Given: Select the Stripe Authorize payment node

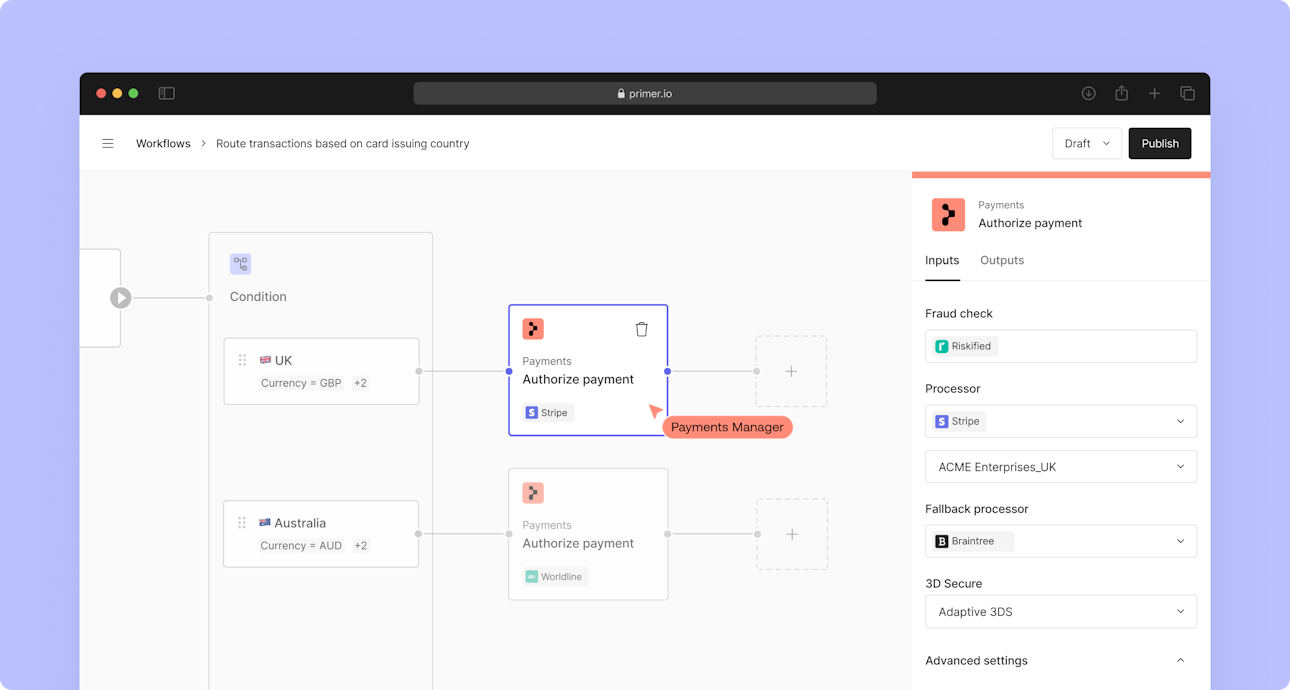Looking at the screenshot, I should pyautogui.click(x=588, y=370).
